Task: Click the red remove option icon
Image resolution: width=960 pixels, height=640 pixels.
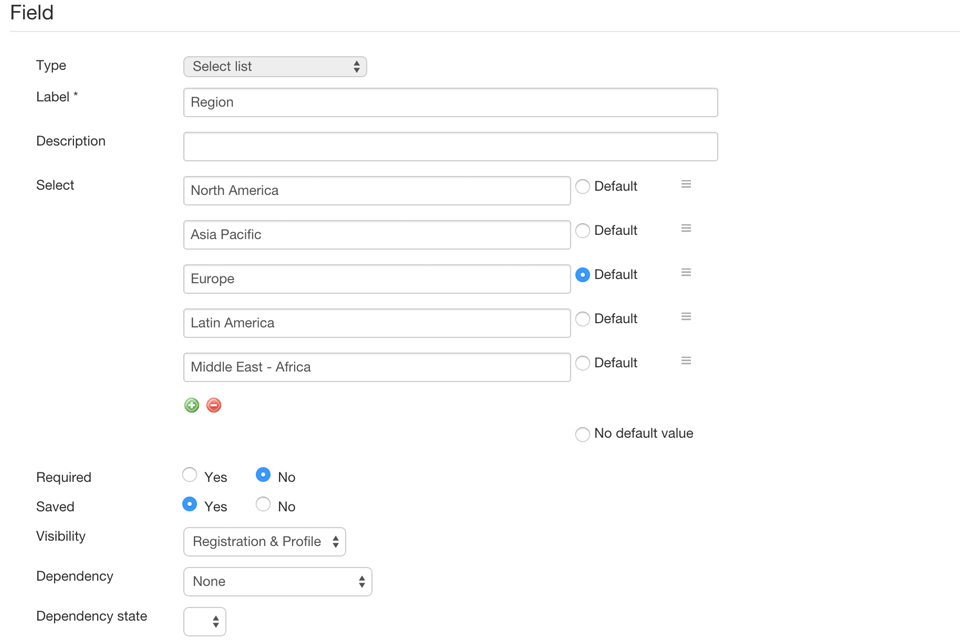Action: pos(214,405)
